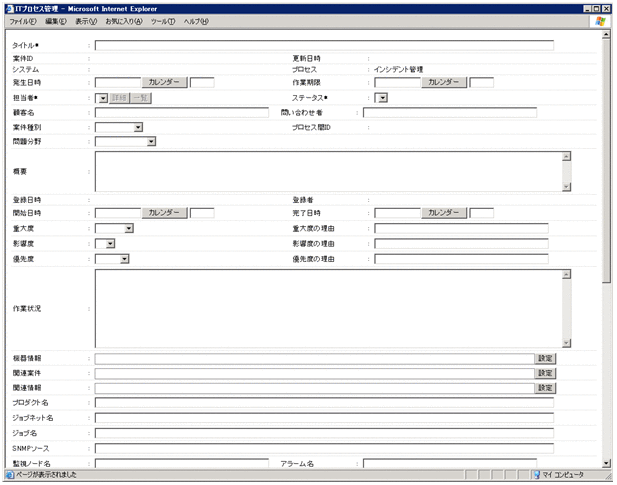The image size is (617, 485).
Task: Click the カレンダー button next to 発生日時
Action: (164, 83)
